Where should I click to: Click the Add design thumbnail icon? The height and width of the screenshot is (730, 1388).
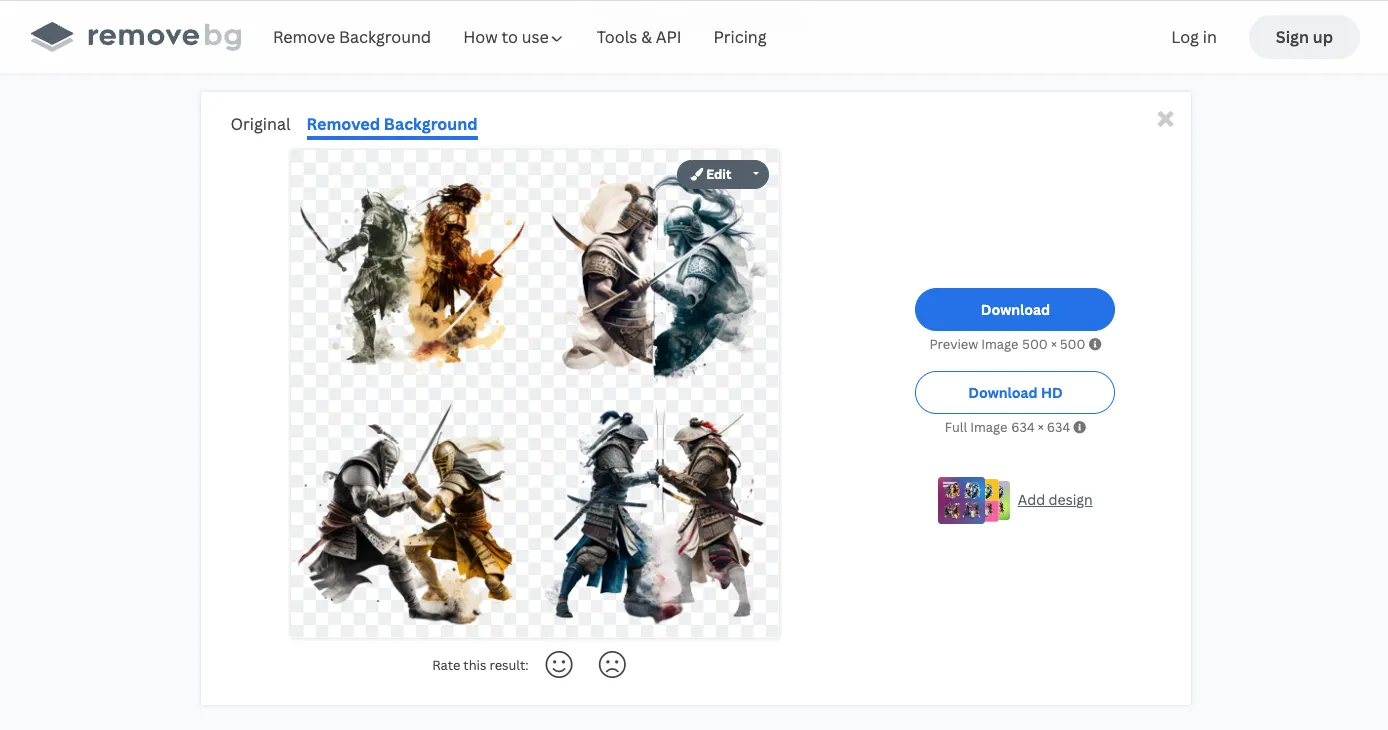973,500
